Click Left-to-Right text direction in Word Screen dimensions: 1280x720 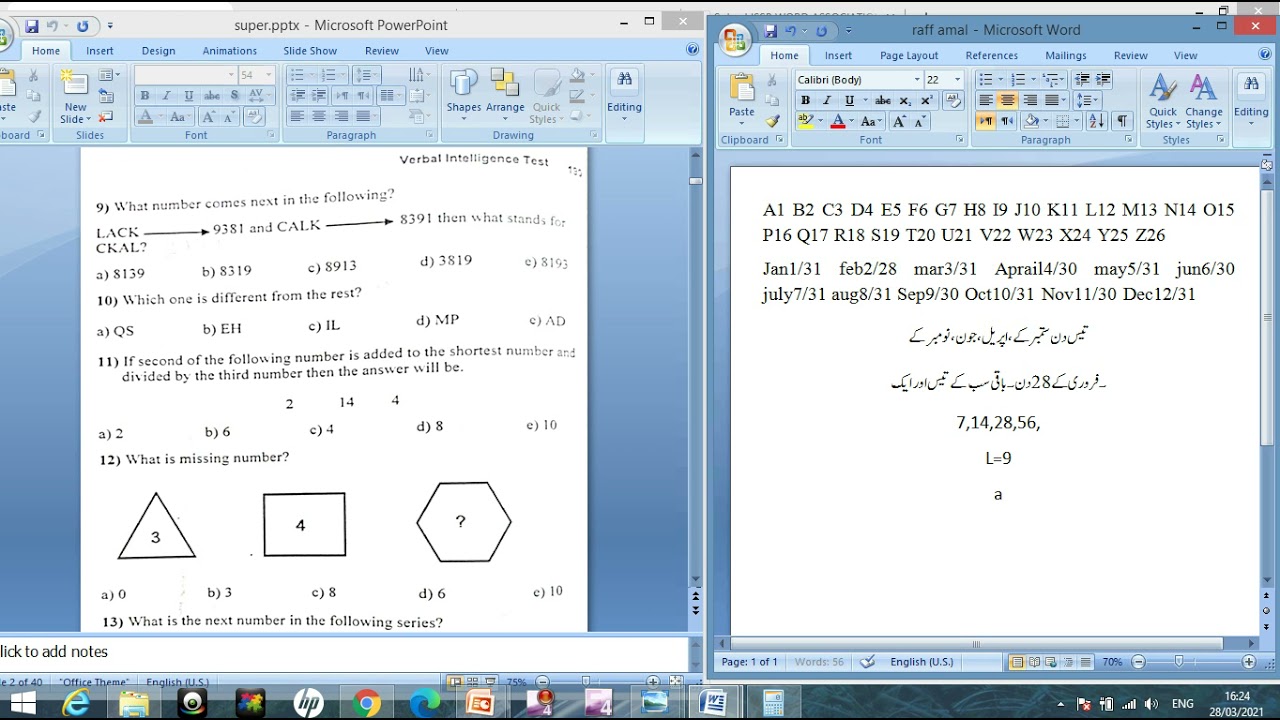coord(985,121)
